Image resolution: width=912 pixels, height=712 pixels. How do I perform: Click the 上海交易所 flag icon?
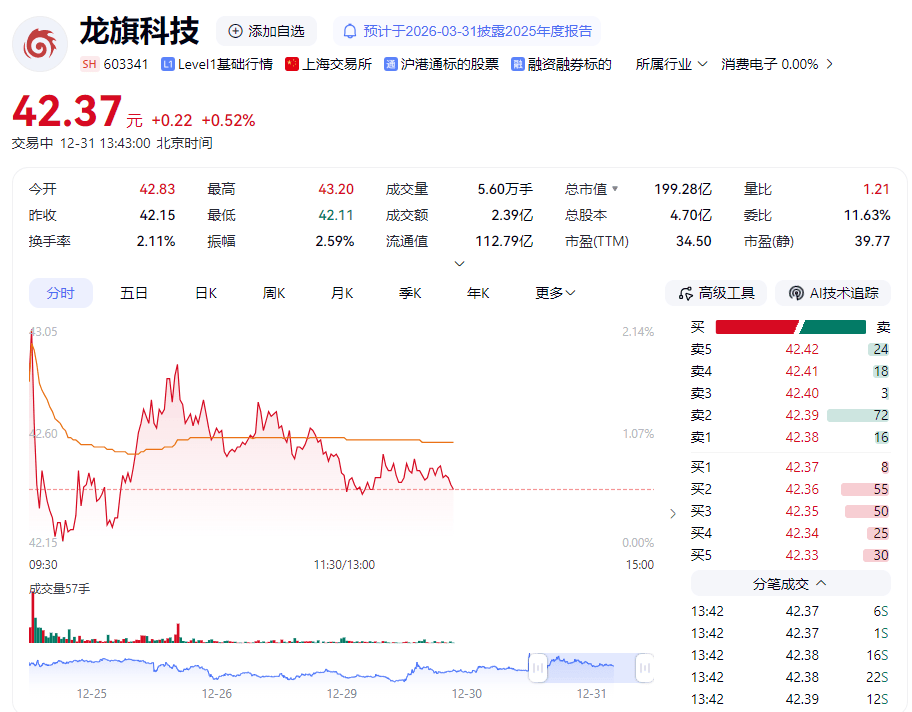coord(292,64)
